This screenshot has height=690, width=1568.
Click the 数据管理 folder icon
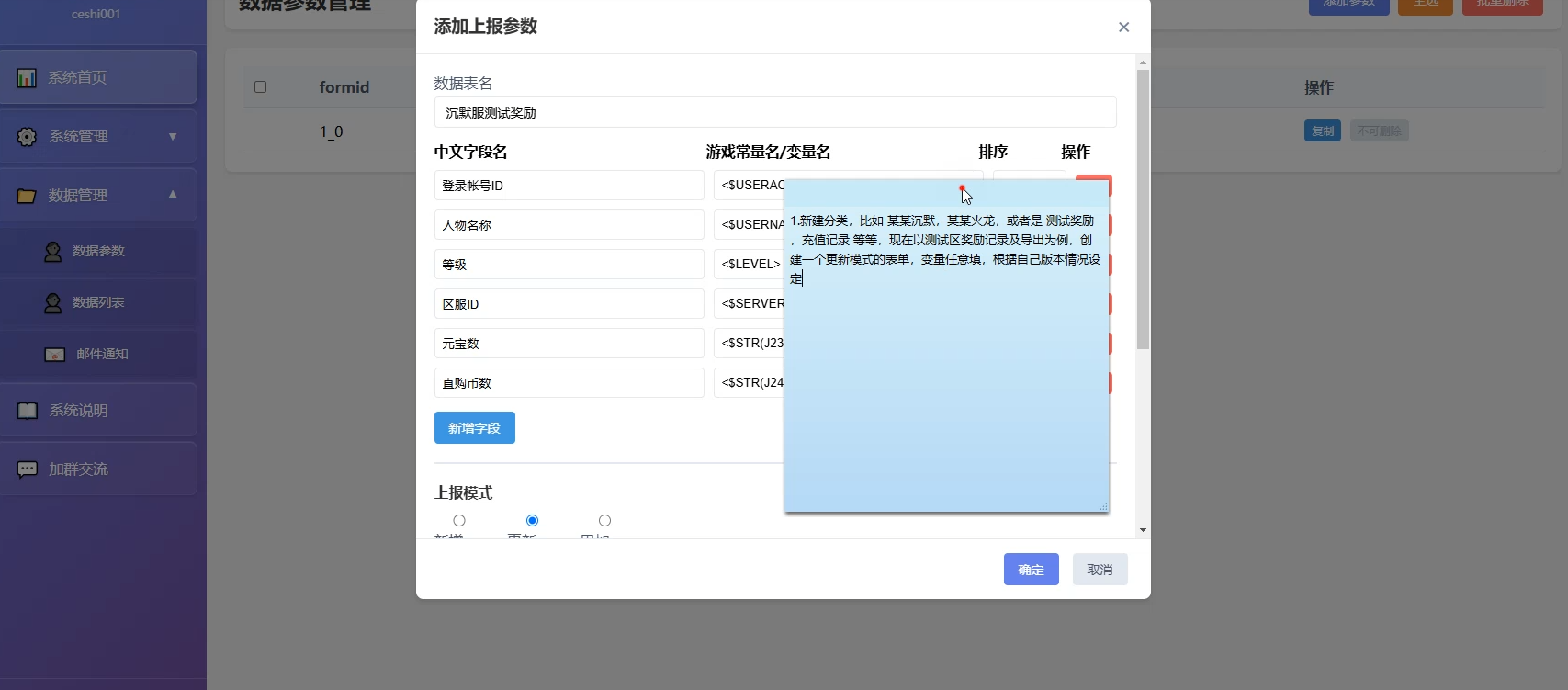tap(27, 196)
